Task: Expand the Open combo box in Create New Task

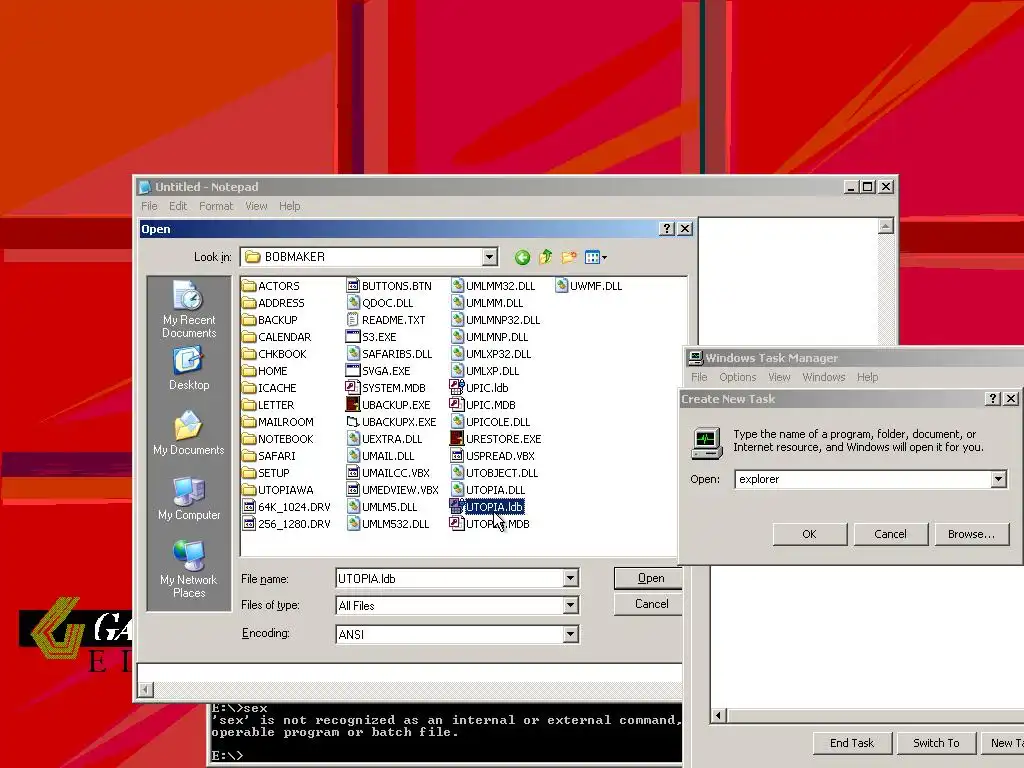Action: pyautogui.click(x=998, y=479)
